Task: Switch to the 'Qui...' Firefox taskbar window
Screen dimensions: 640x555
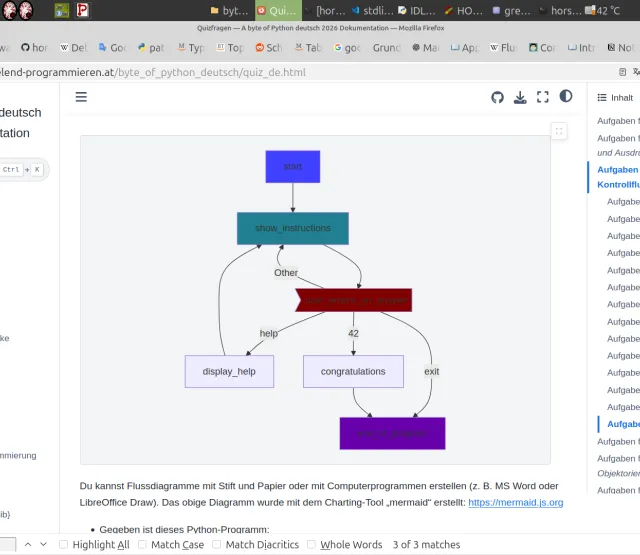Action: (278, 11)
